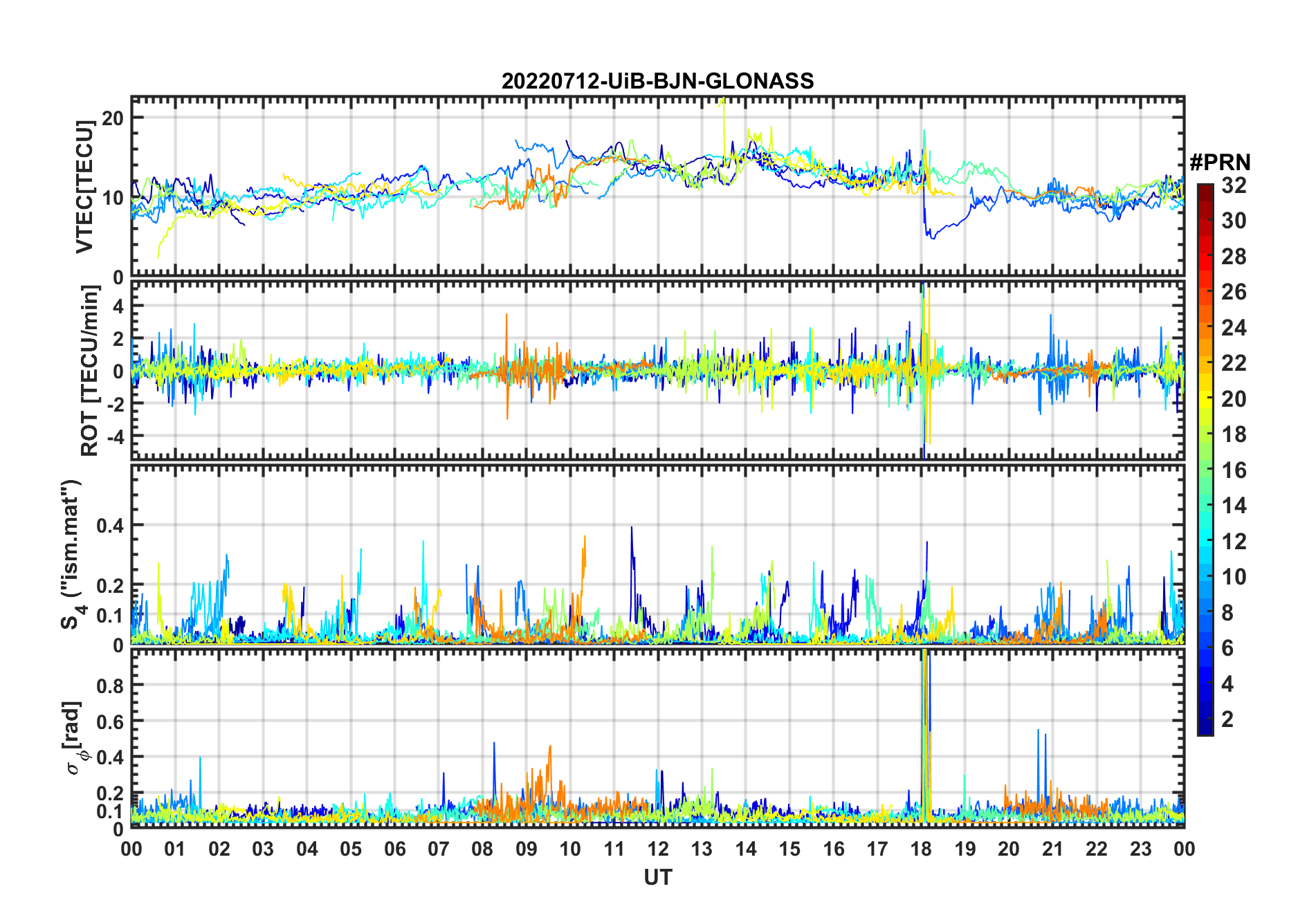
Task: Click UT axis hour label 23
Action: pyautogui.click(x=1141, y=849)
